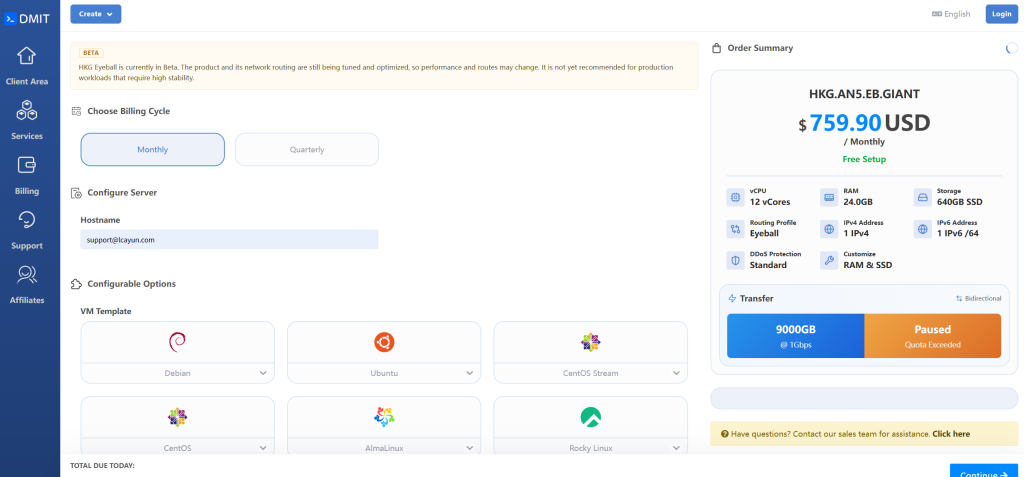Click the 9000GB transfer bar segment

[795, 336]
